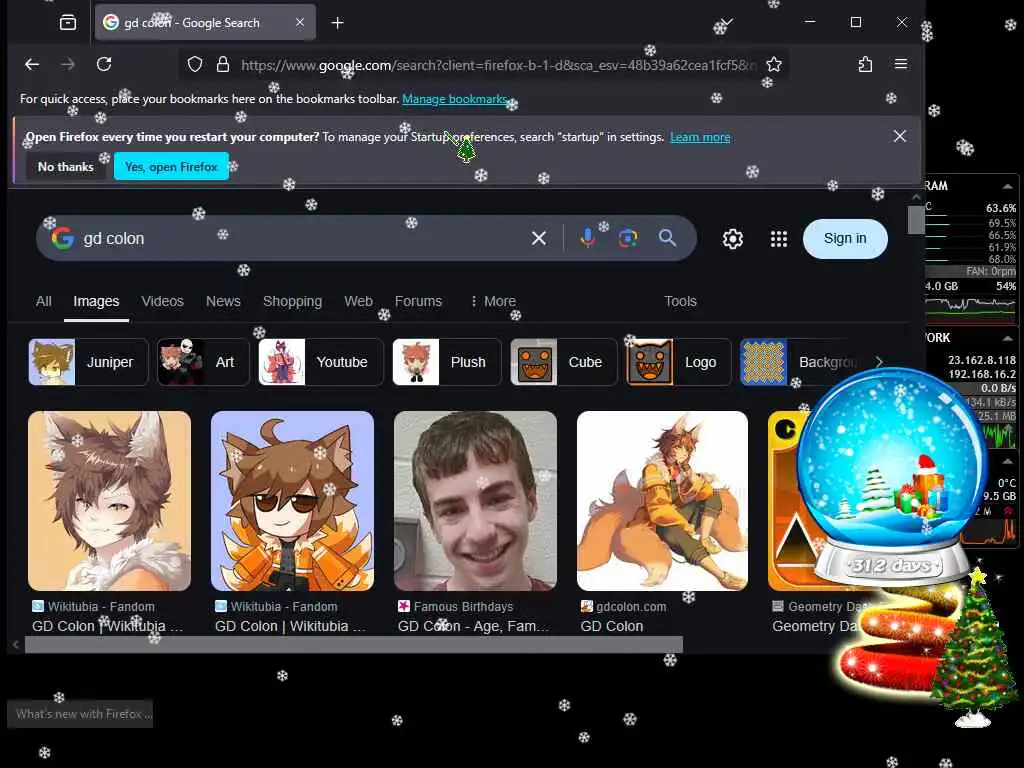Image resolution: width=1024 pixels, height=768 pixels.
Task: Click the browser back arrow
Action: point(32,64)
